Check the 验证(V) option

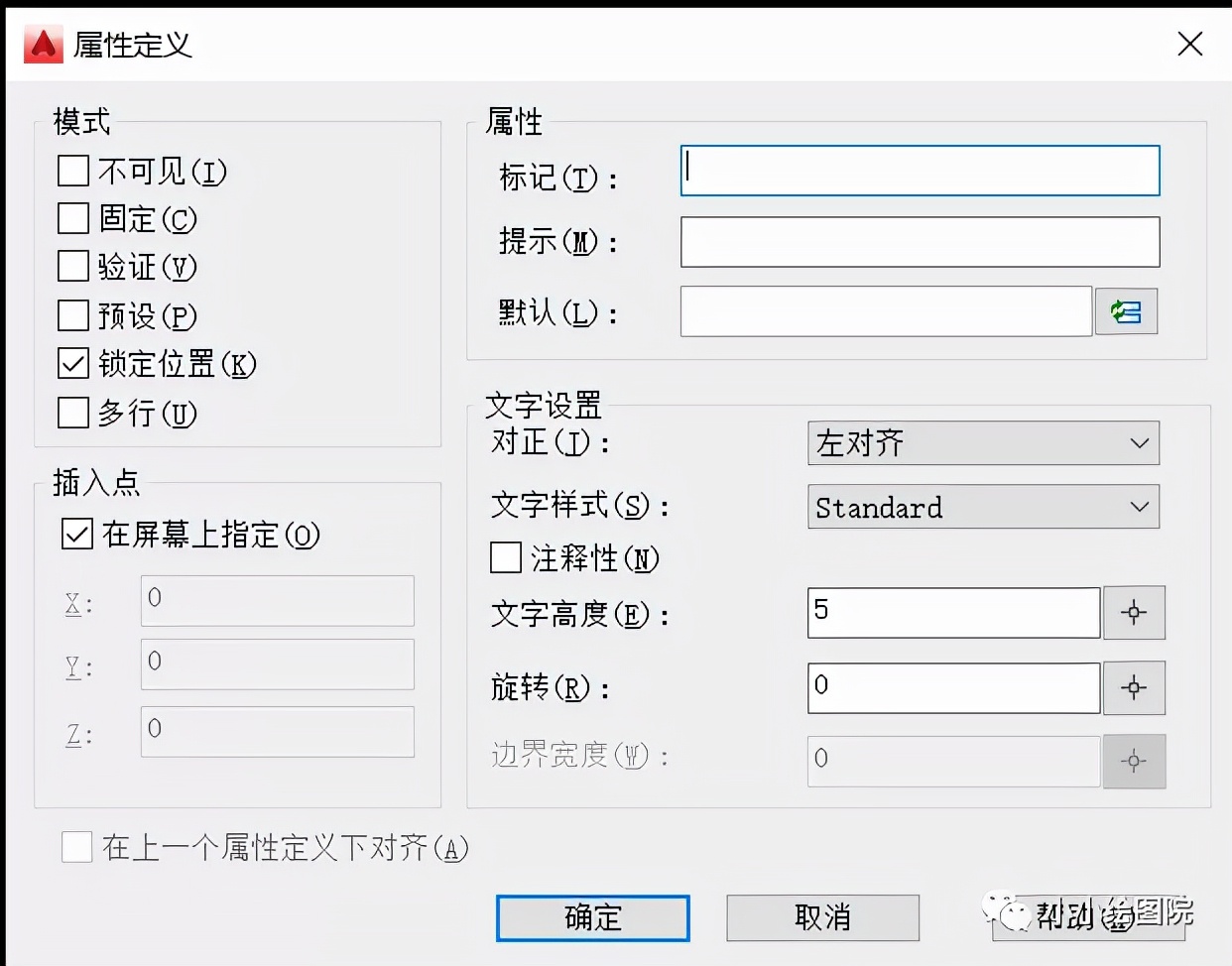click(x=73, y=266)
